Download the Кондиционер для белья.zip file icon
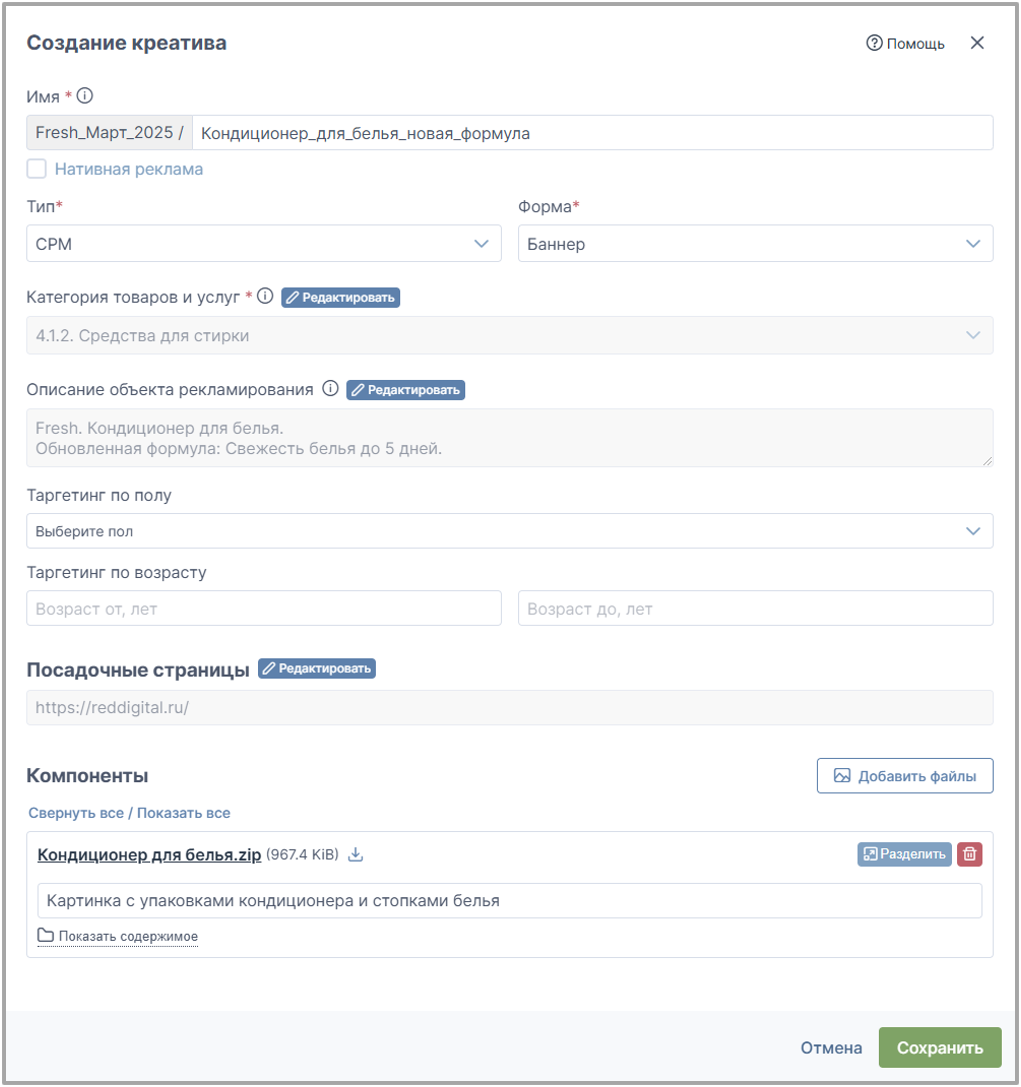 [x=356, y=854]
